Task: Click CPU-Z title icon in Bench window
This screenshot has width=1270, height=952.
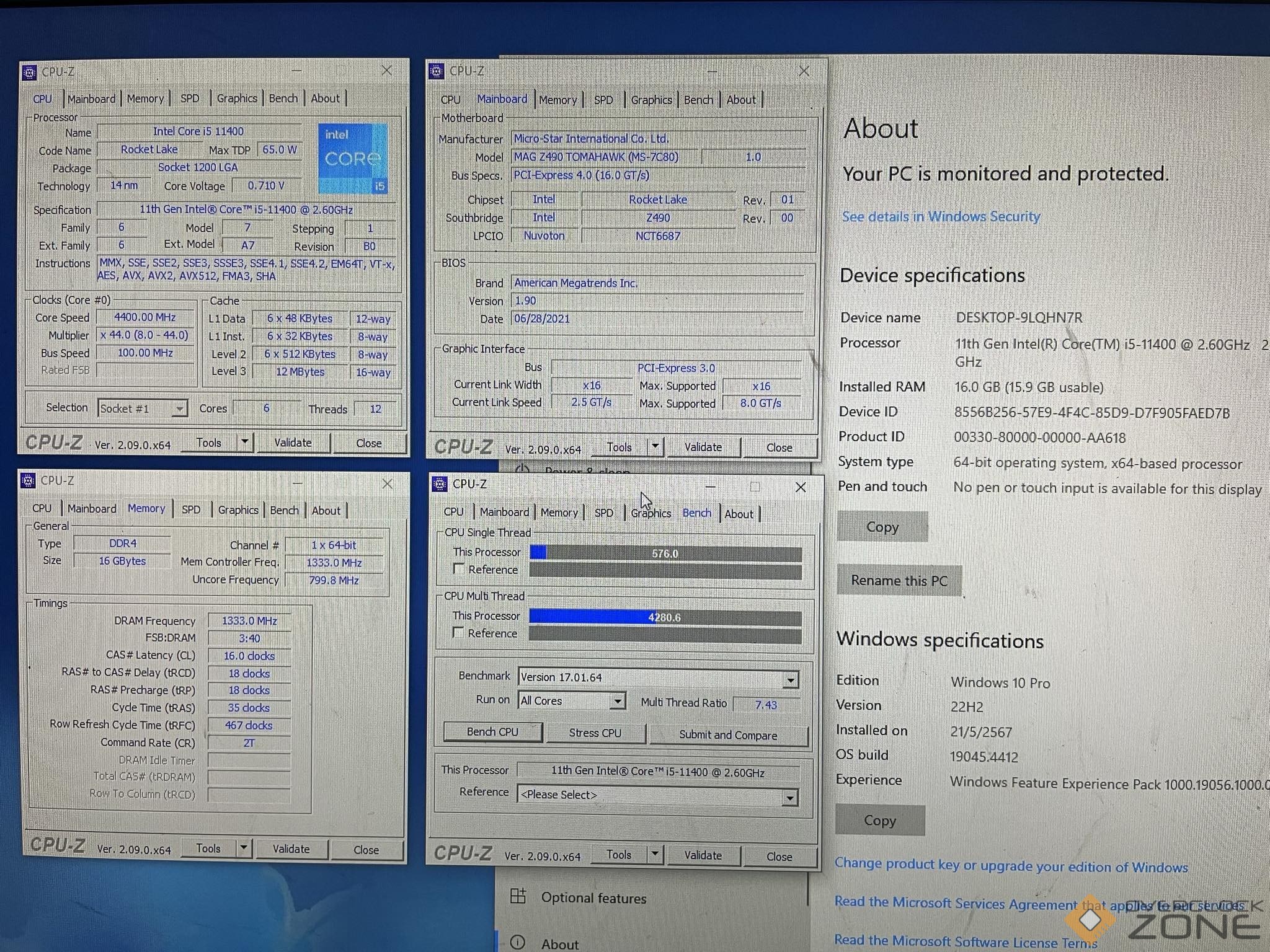Action: pos(440,484)
